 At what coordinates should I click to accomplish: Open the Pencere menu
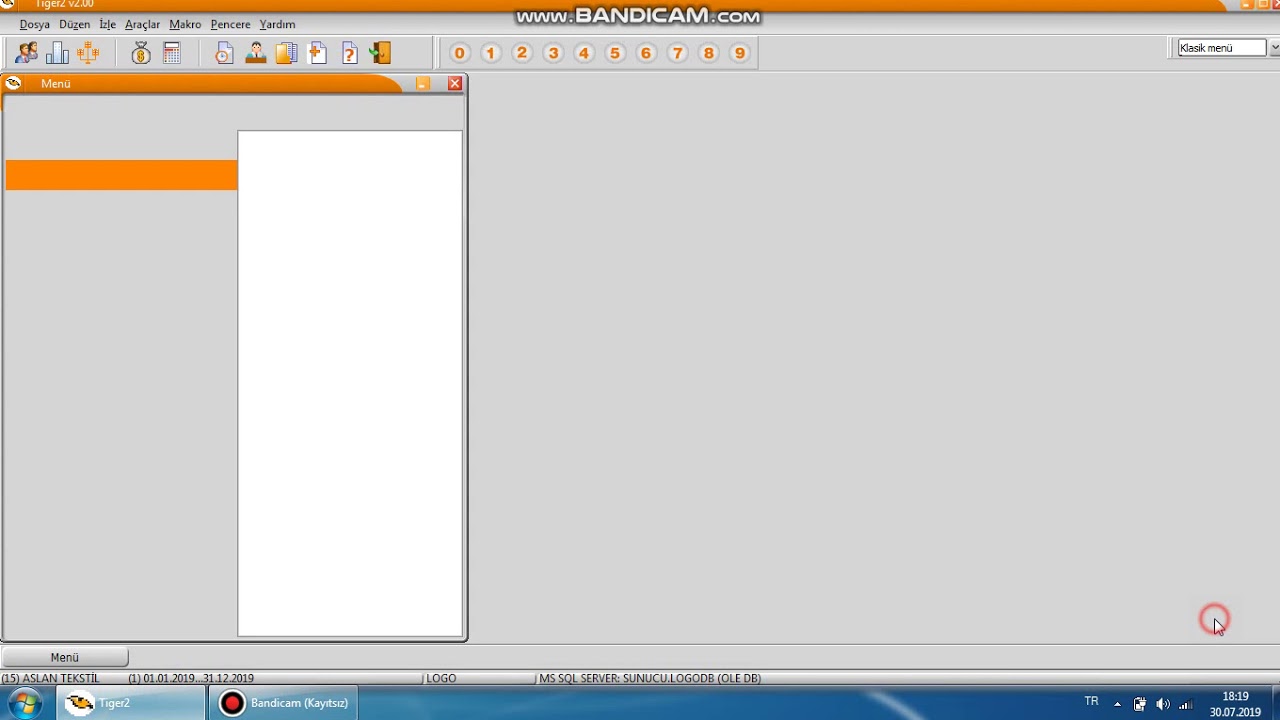coord(231,24)
